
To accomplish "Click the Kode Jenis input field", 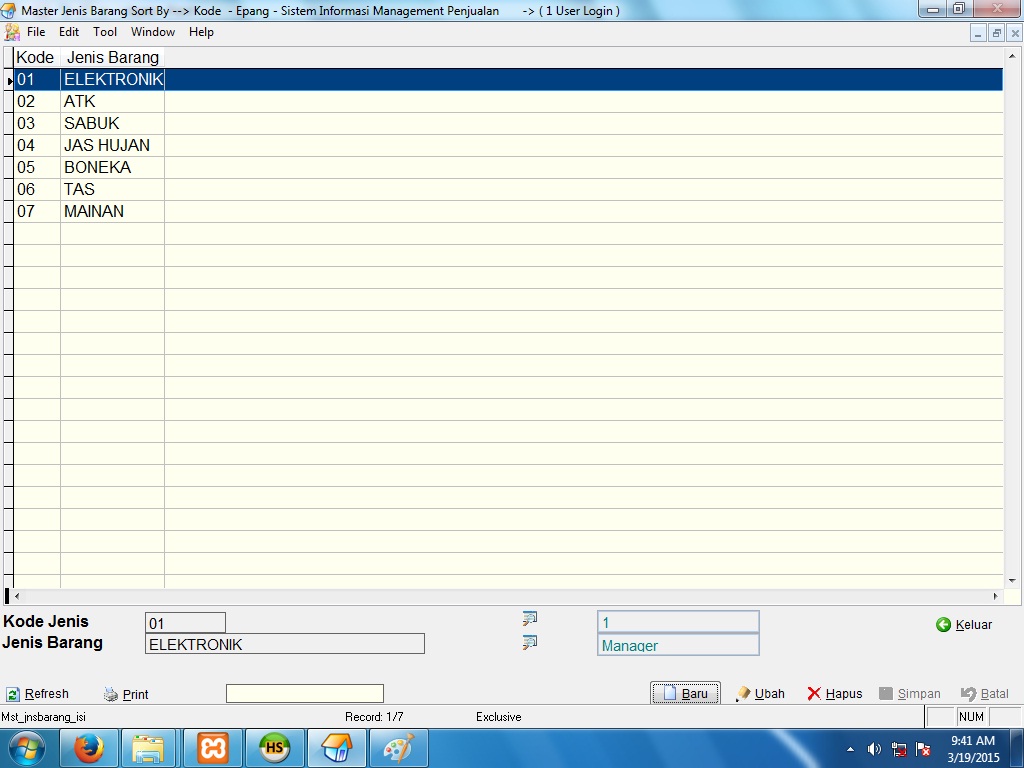I will click(x=185, y=623).
